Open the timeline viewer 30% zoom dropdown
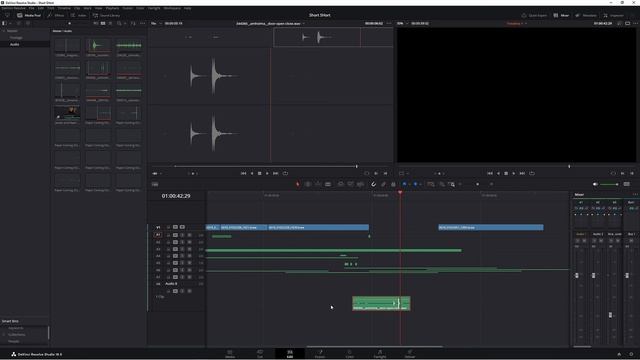The height and width of the screenshot is (360, 640). [402, 23]
